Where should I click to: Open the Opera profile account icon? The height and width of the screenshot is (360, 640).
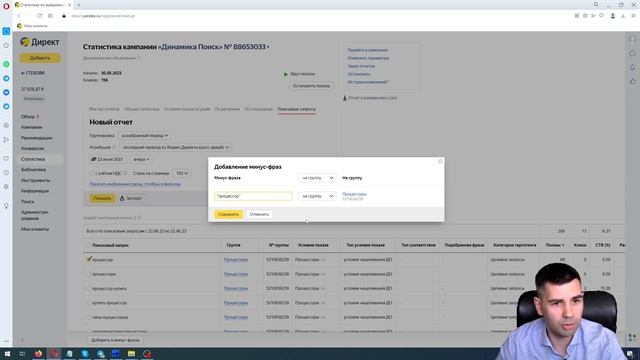coord(613,16)
